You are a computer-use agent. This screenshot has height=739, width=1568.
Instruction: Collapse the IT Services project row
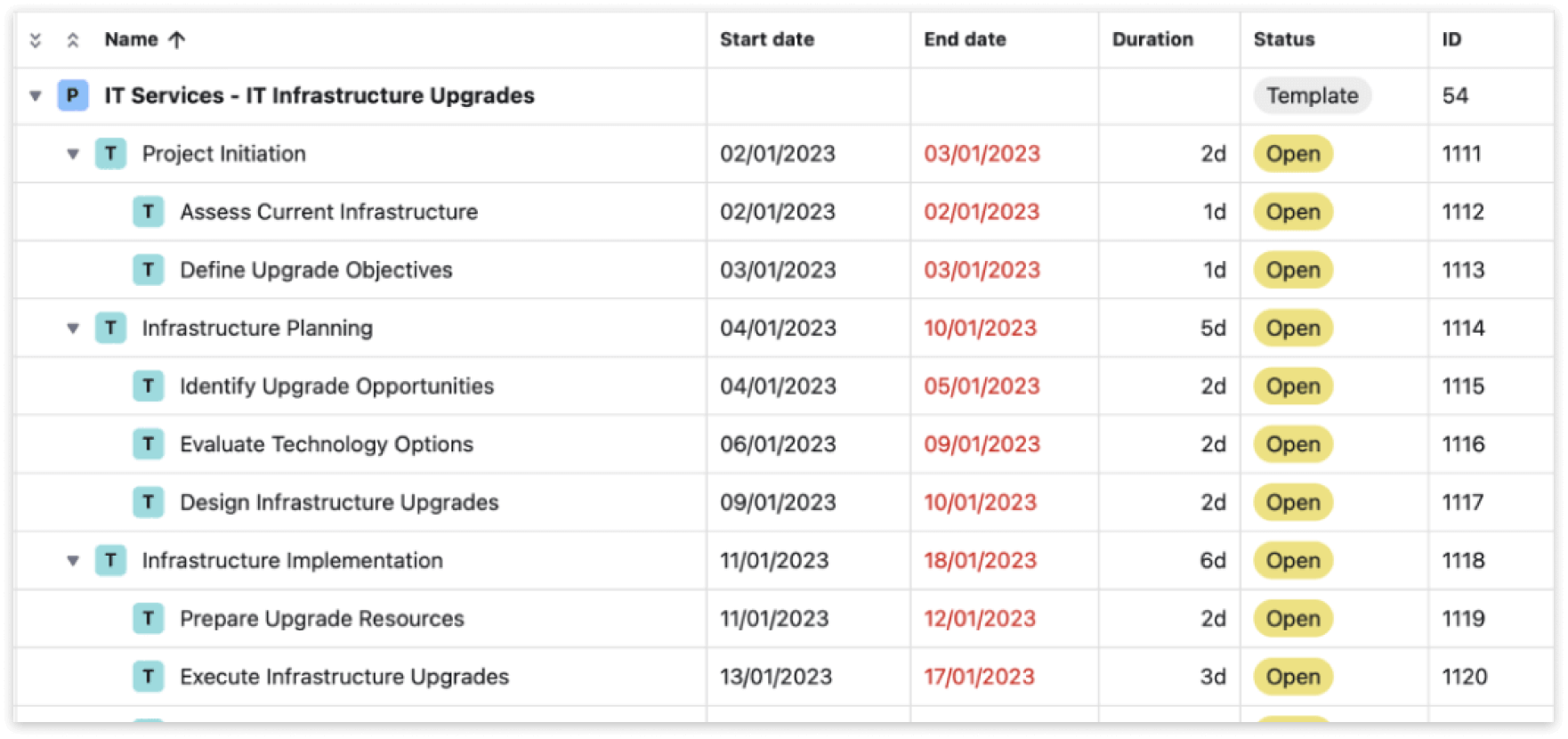(34, 95)
